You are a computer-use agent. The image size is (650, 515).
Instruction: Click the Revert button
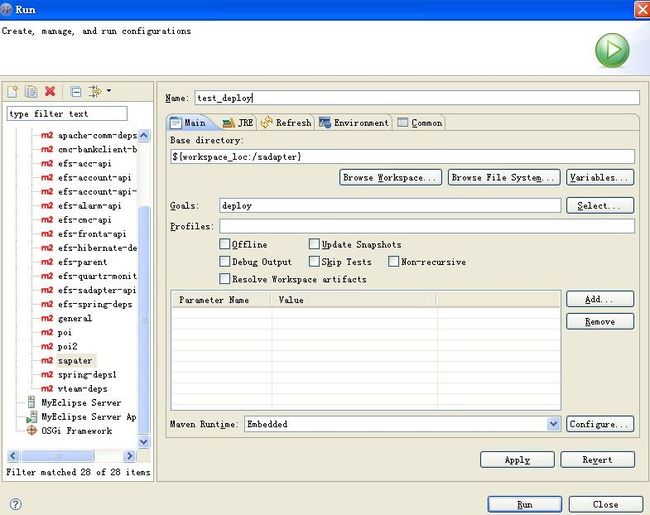coord(597,460)
